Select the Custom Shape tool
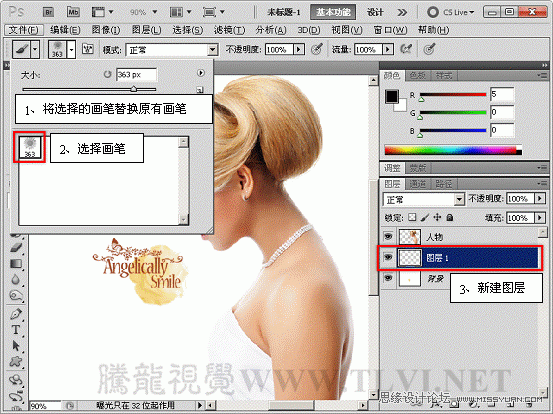The width and height of the screenshot is (553, 414). 16,362
